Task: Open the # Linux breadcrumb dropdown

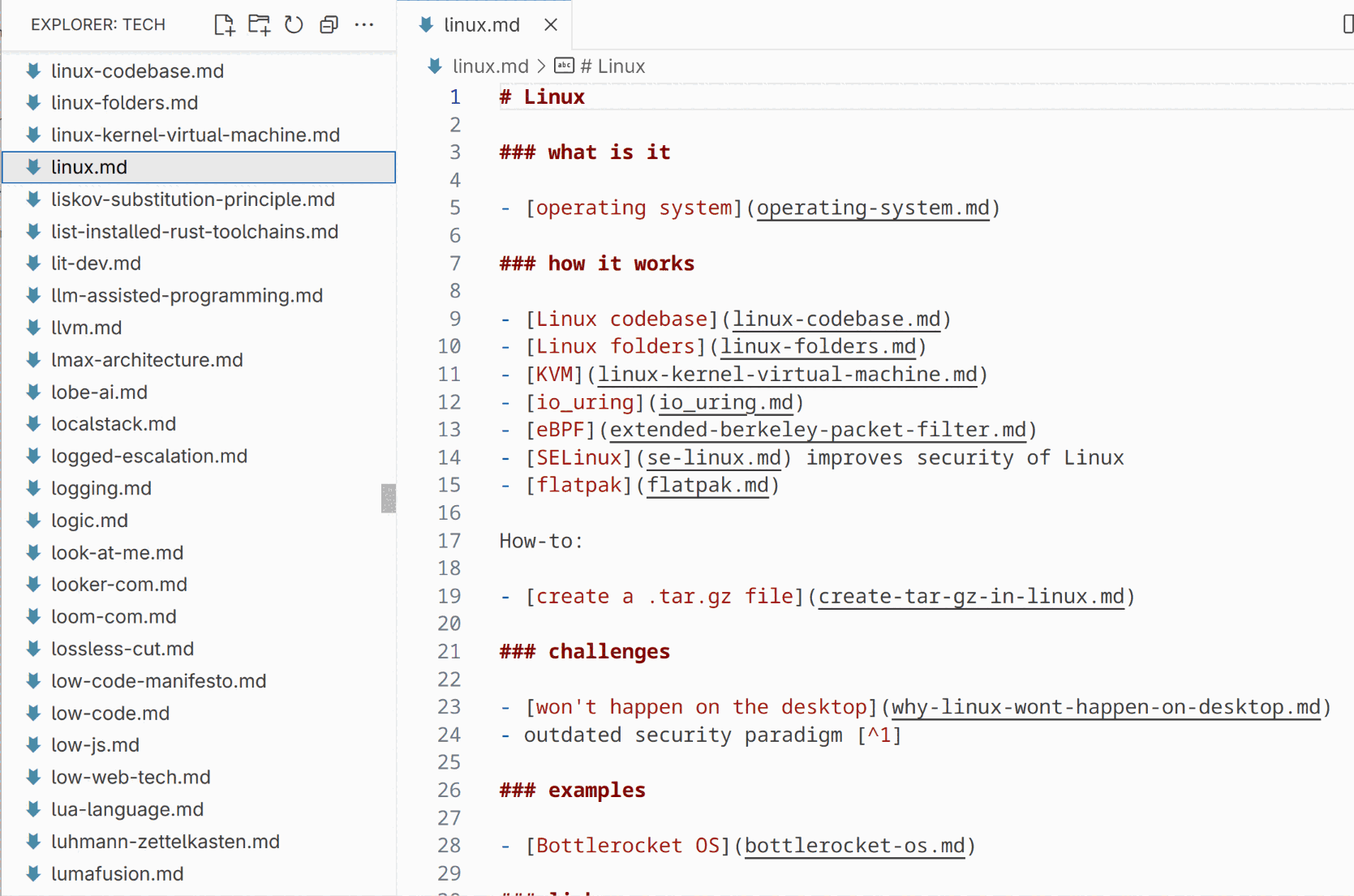Action: click(x=610, y=66)
